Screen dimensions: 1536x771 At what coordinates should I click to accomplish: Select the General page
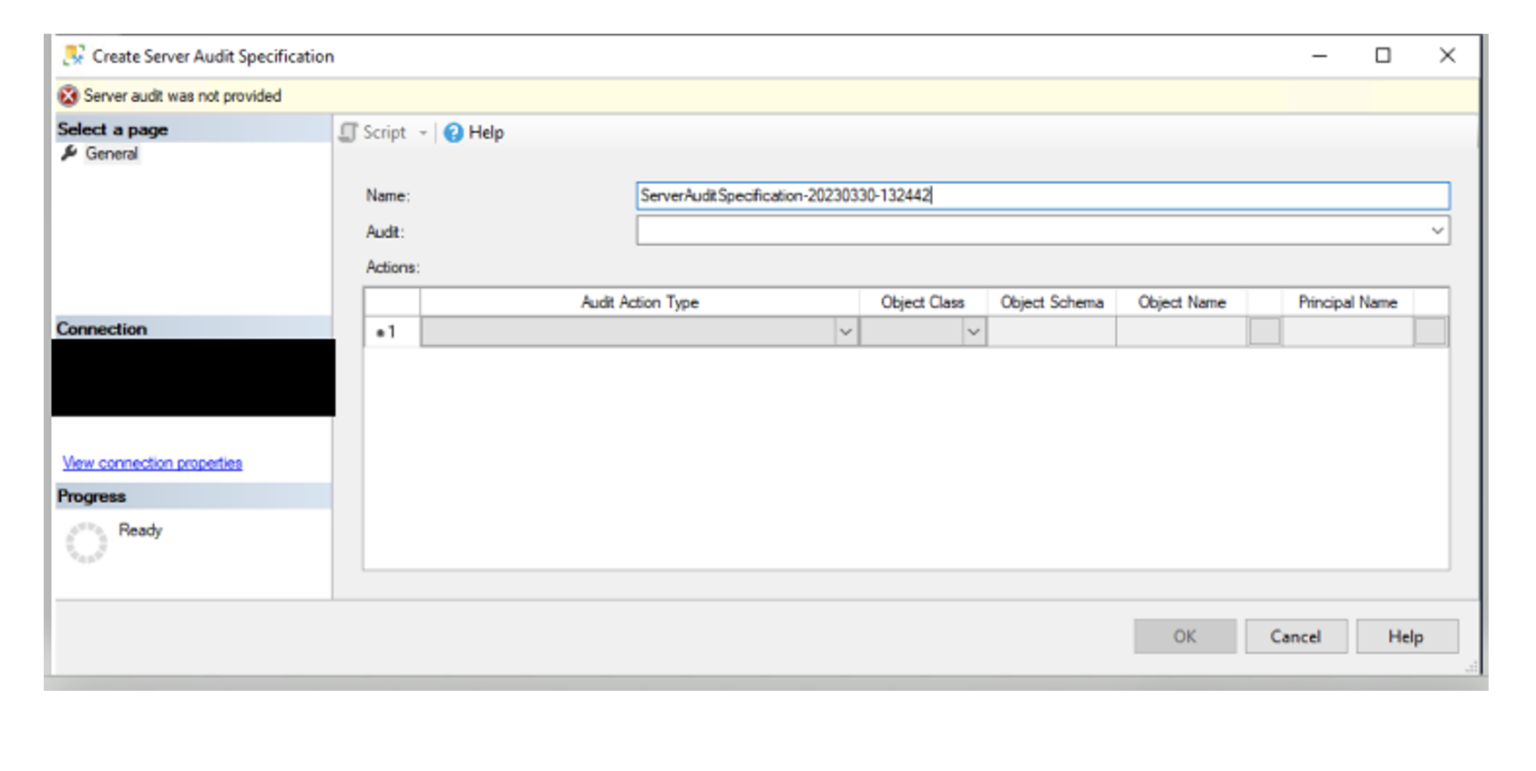tap(111, 154)
